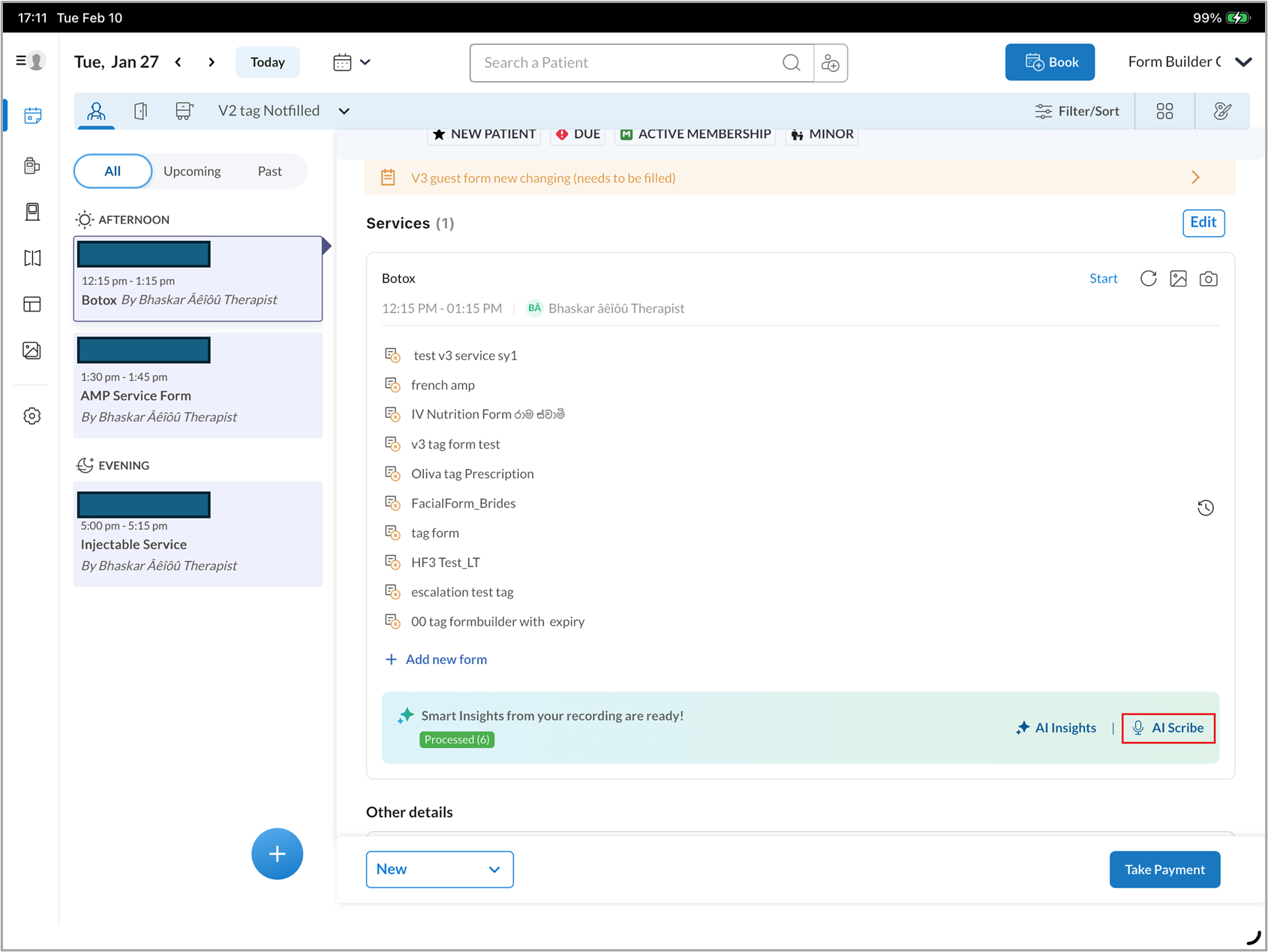Open the camera icon for Botox service

click(1208, 279)
